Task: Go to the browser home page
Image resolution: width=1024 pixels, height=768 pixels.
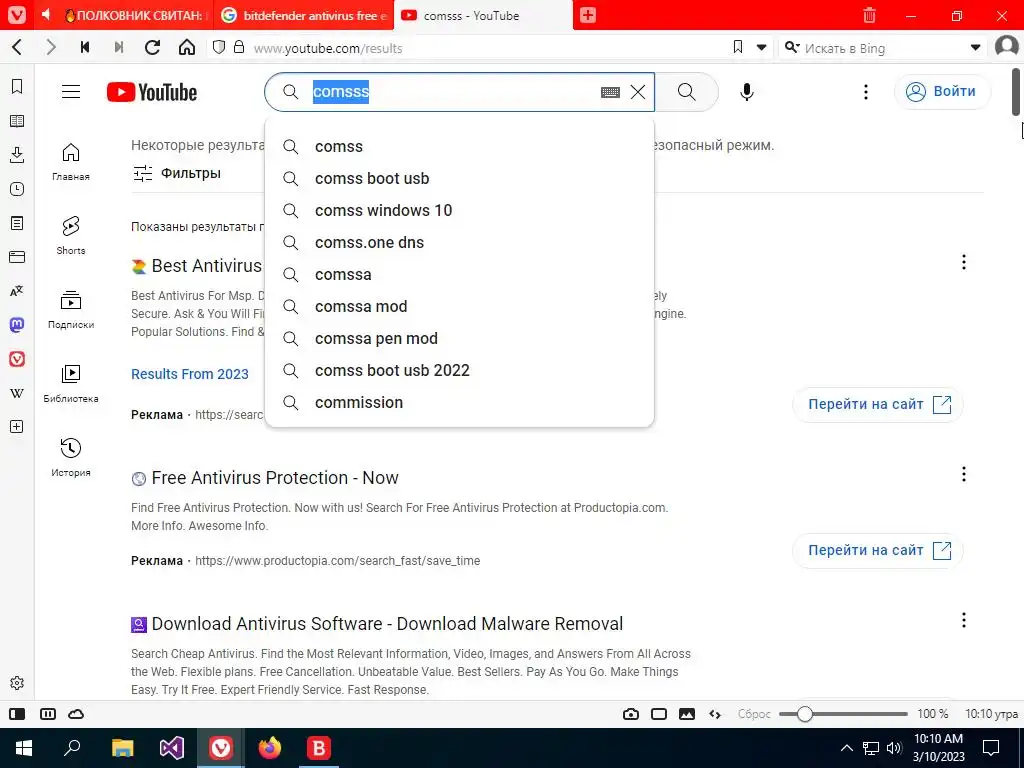Action: [x=187, y=48]
